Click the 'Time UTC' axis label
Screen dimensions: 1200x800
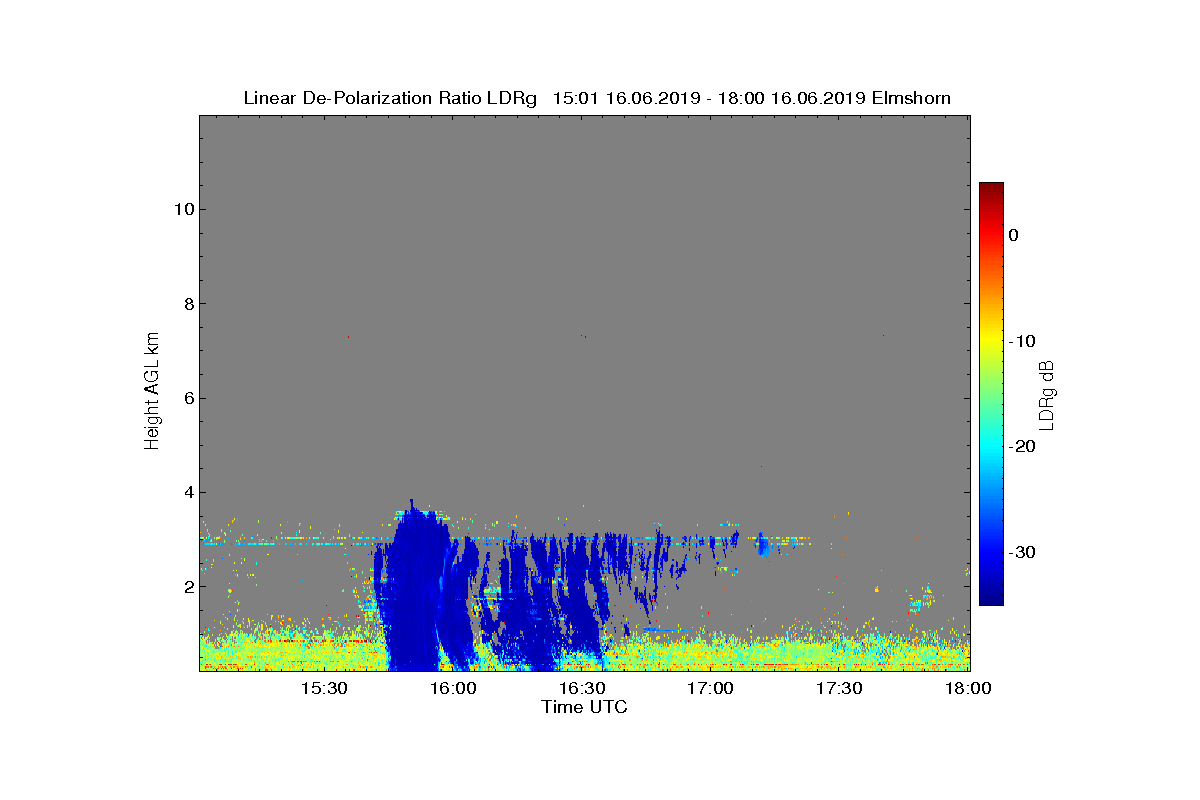(x=585, y=707)
